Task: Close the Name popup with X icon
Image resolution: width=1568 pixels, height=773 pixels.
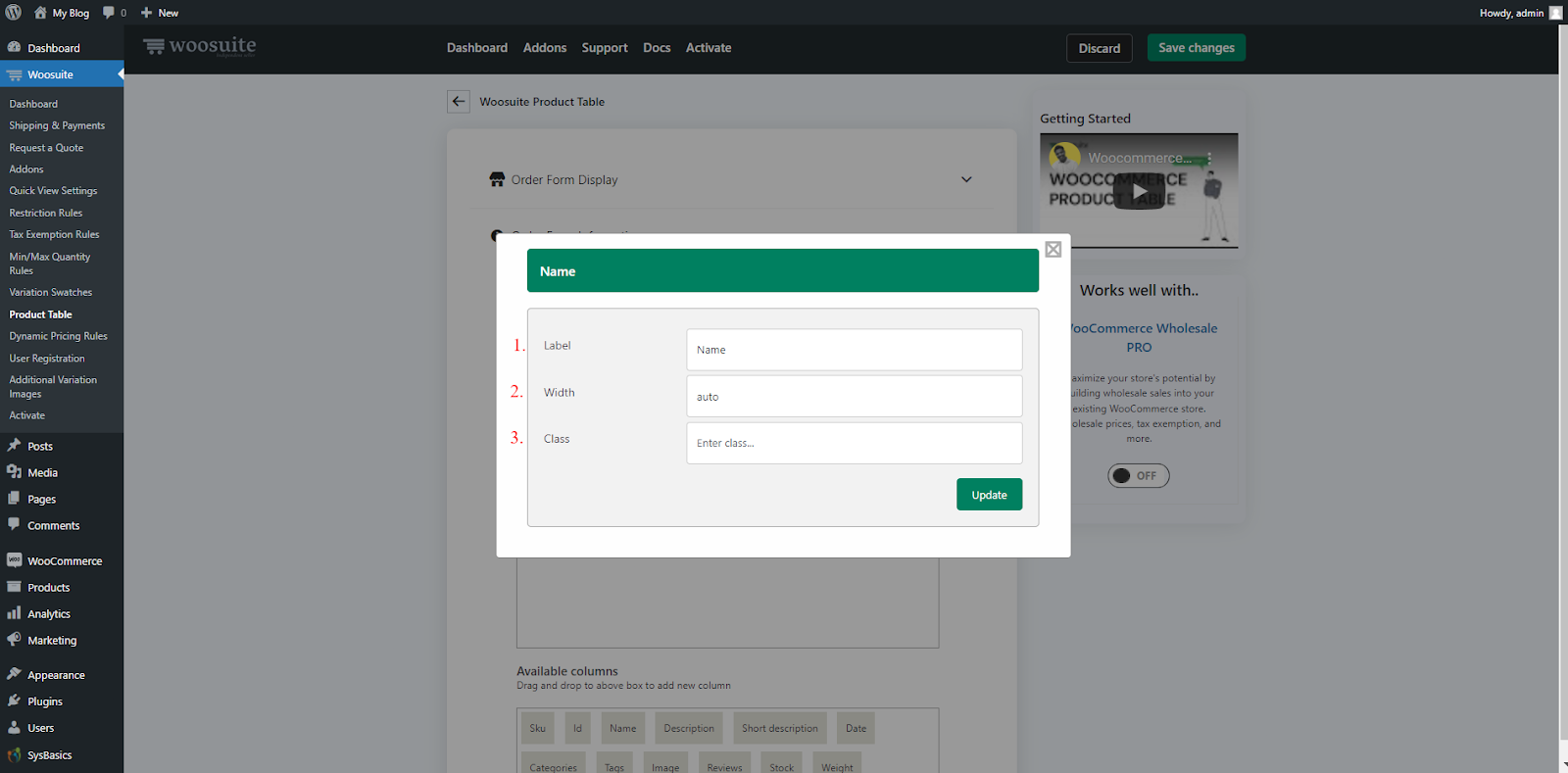Action: pos(1053,250)
